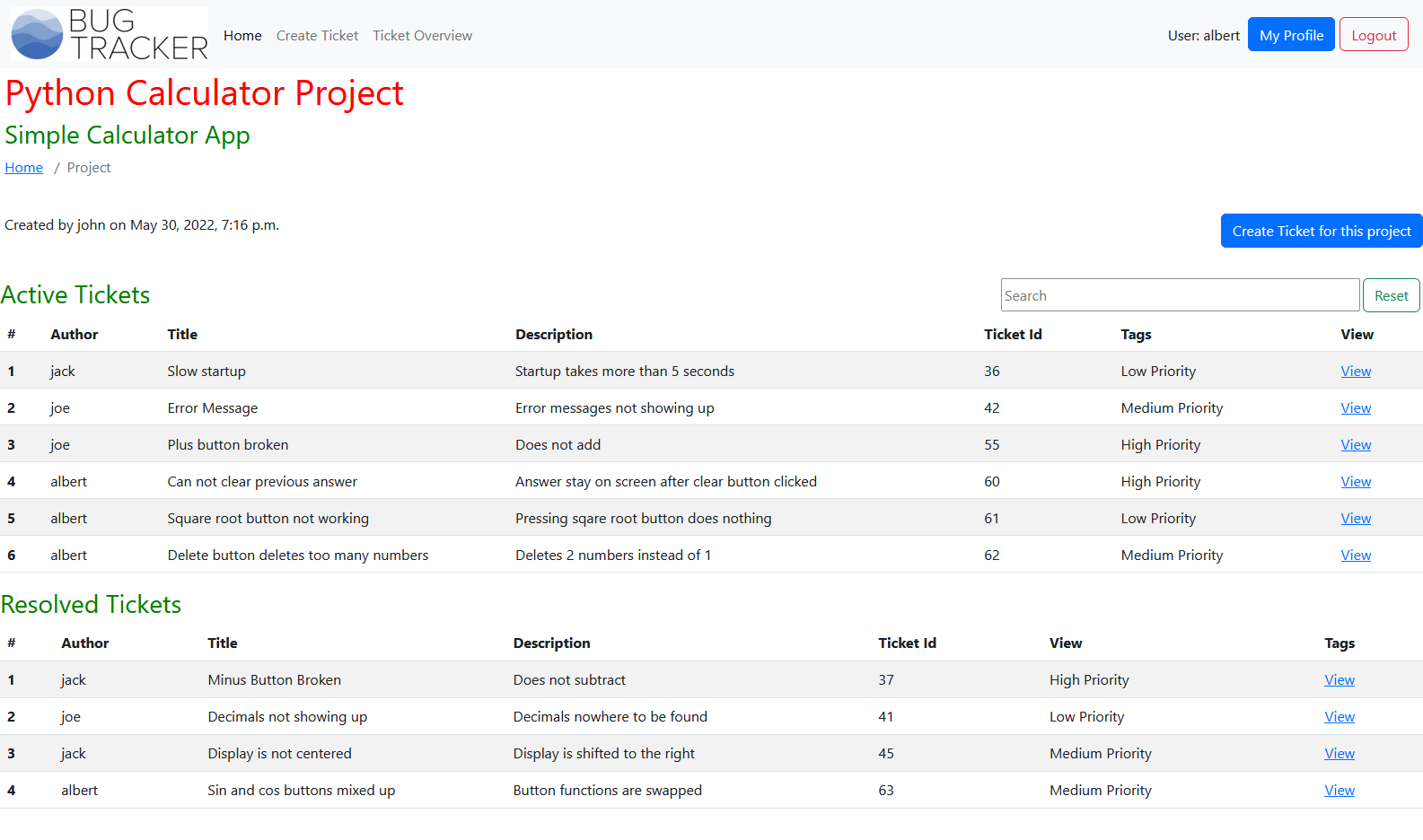Click the Bug Tracker logo icon
The height and width of the screenshot is (840, 1423).
tap(38, 35)
